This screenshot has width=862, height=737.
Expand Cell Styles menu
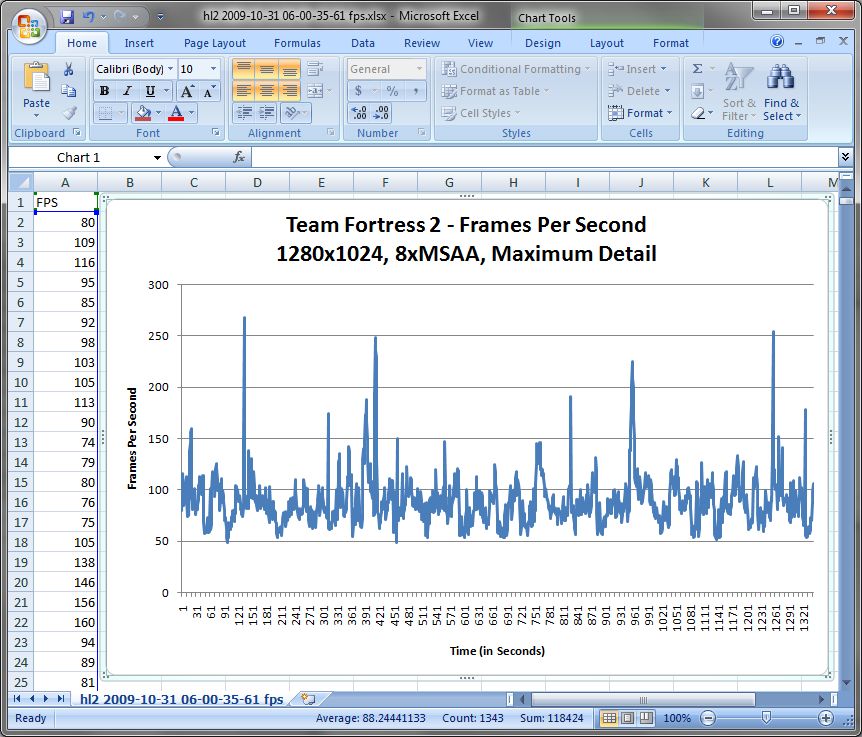(x=481, y=113)
